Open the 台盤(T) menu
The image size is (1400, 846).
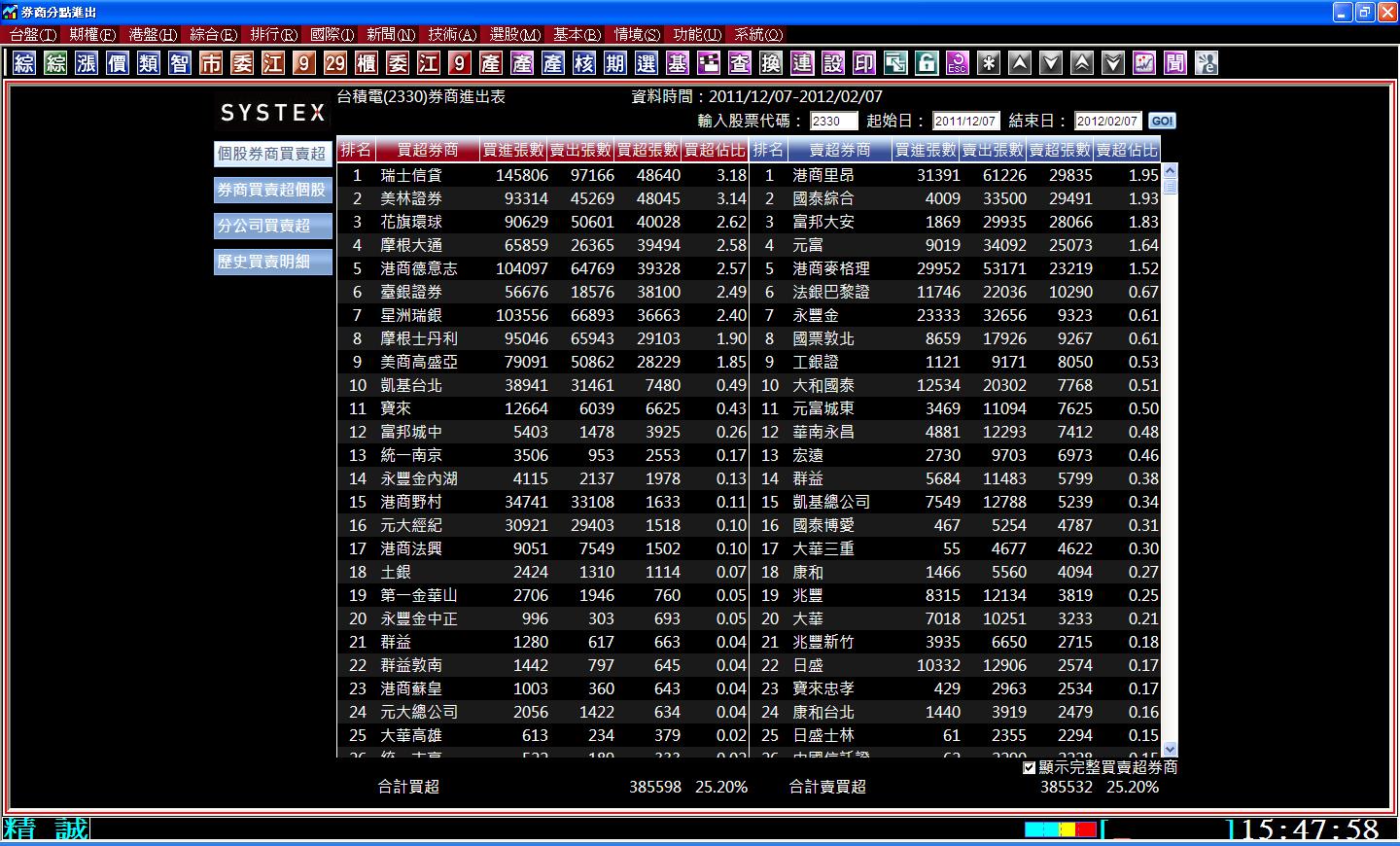(33, 34)
